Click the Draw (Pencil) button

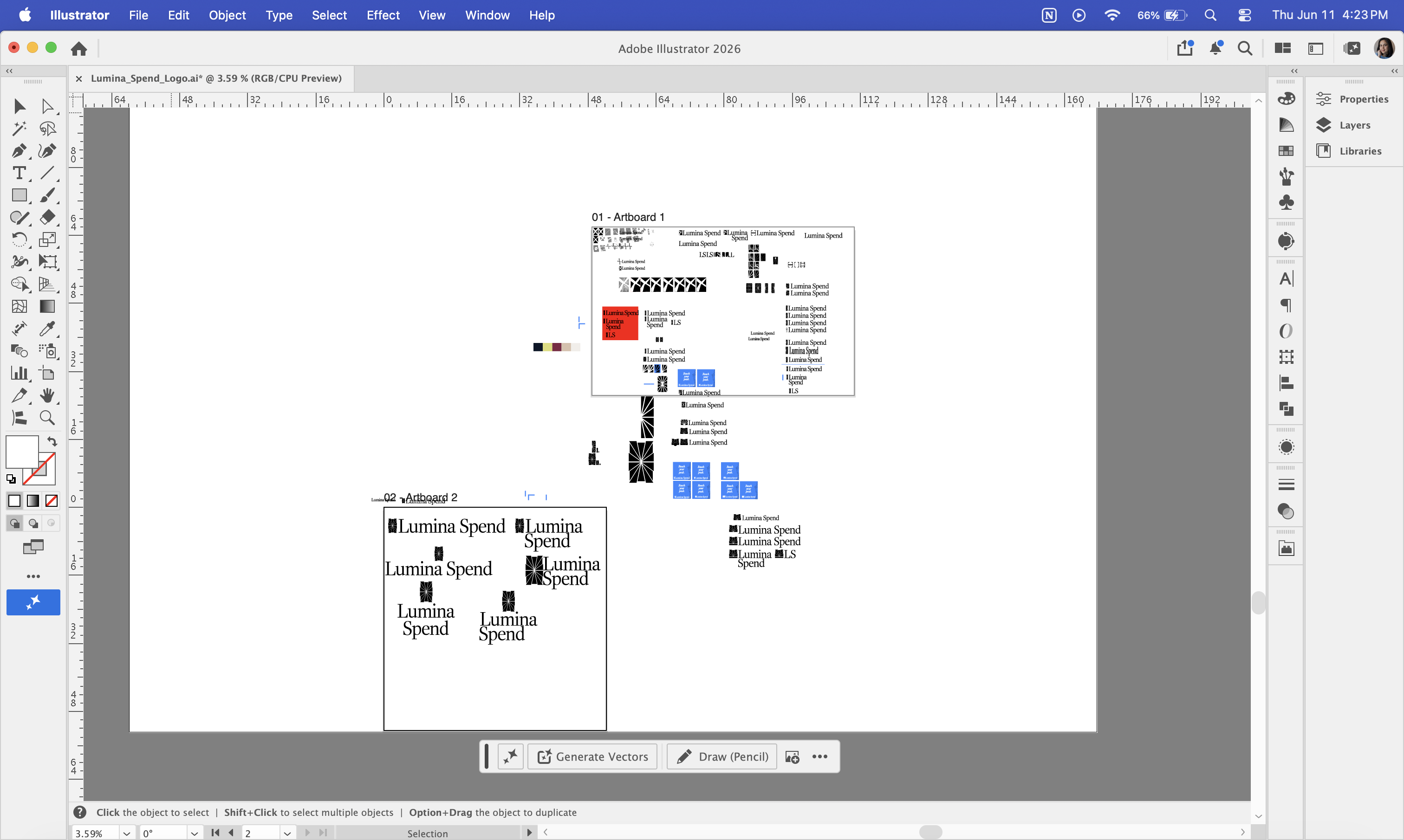pyautogui.click(x=722, y=756)
